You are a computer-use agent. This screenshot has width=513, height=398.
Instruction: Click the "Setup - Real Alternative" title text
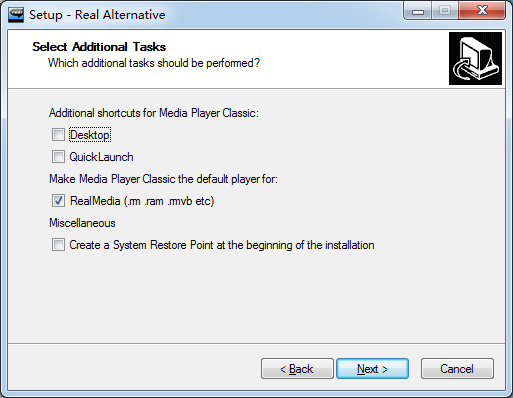[97, 15]
